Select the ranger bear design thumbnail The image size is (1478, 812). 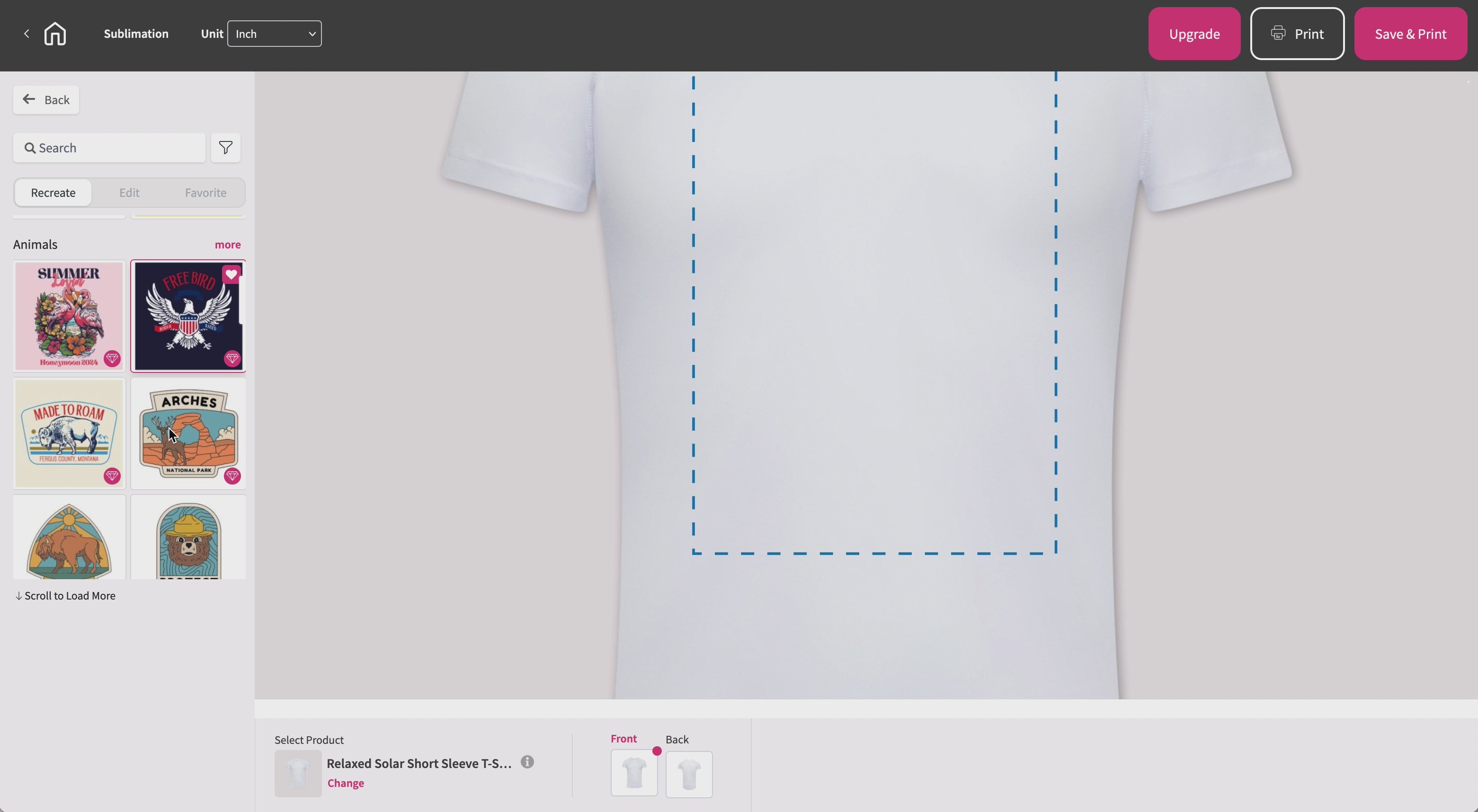[188, 538]
